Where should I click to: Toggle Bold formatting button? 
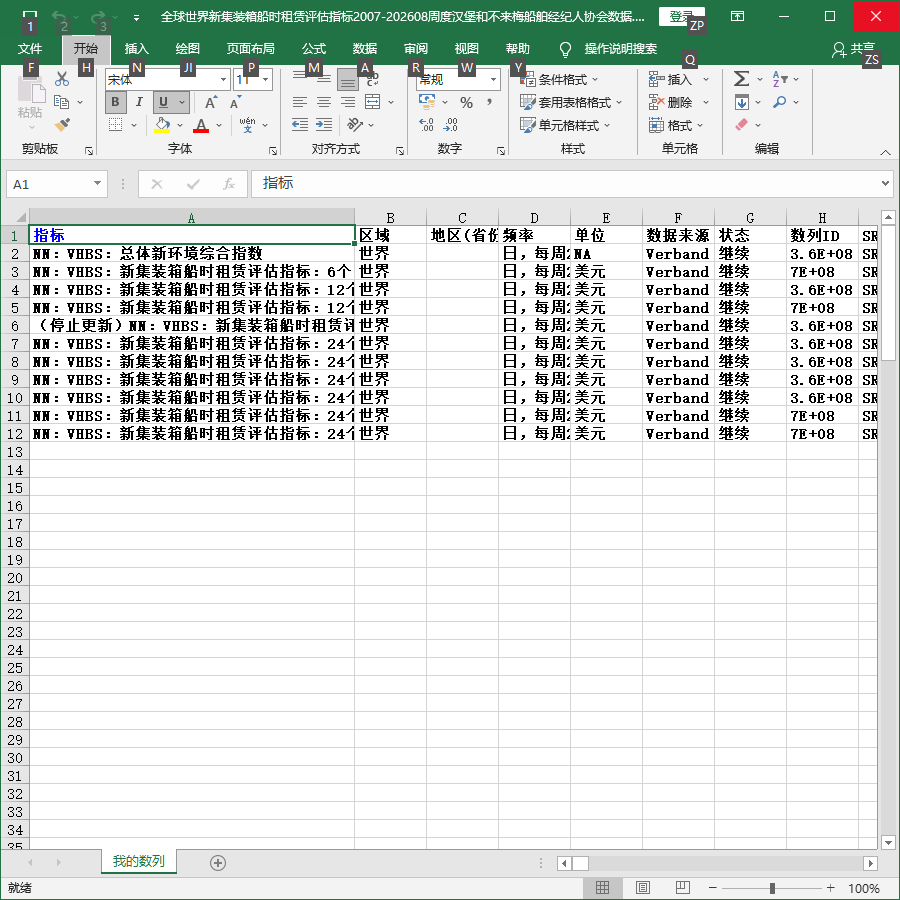point(115,102)
